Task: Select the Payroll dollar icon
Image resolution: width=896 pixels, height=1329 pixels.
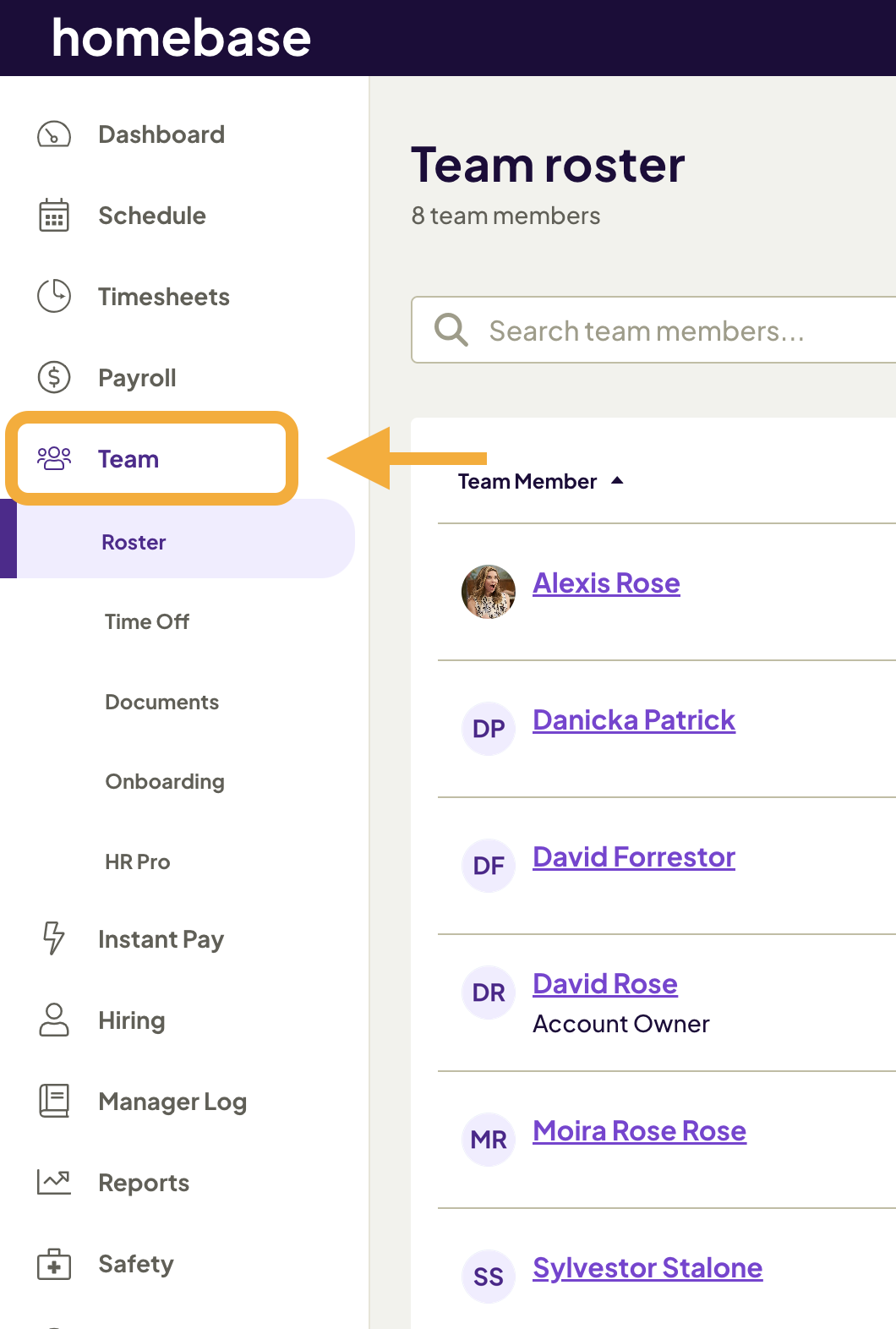Action: (x=54, y=377)
